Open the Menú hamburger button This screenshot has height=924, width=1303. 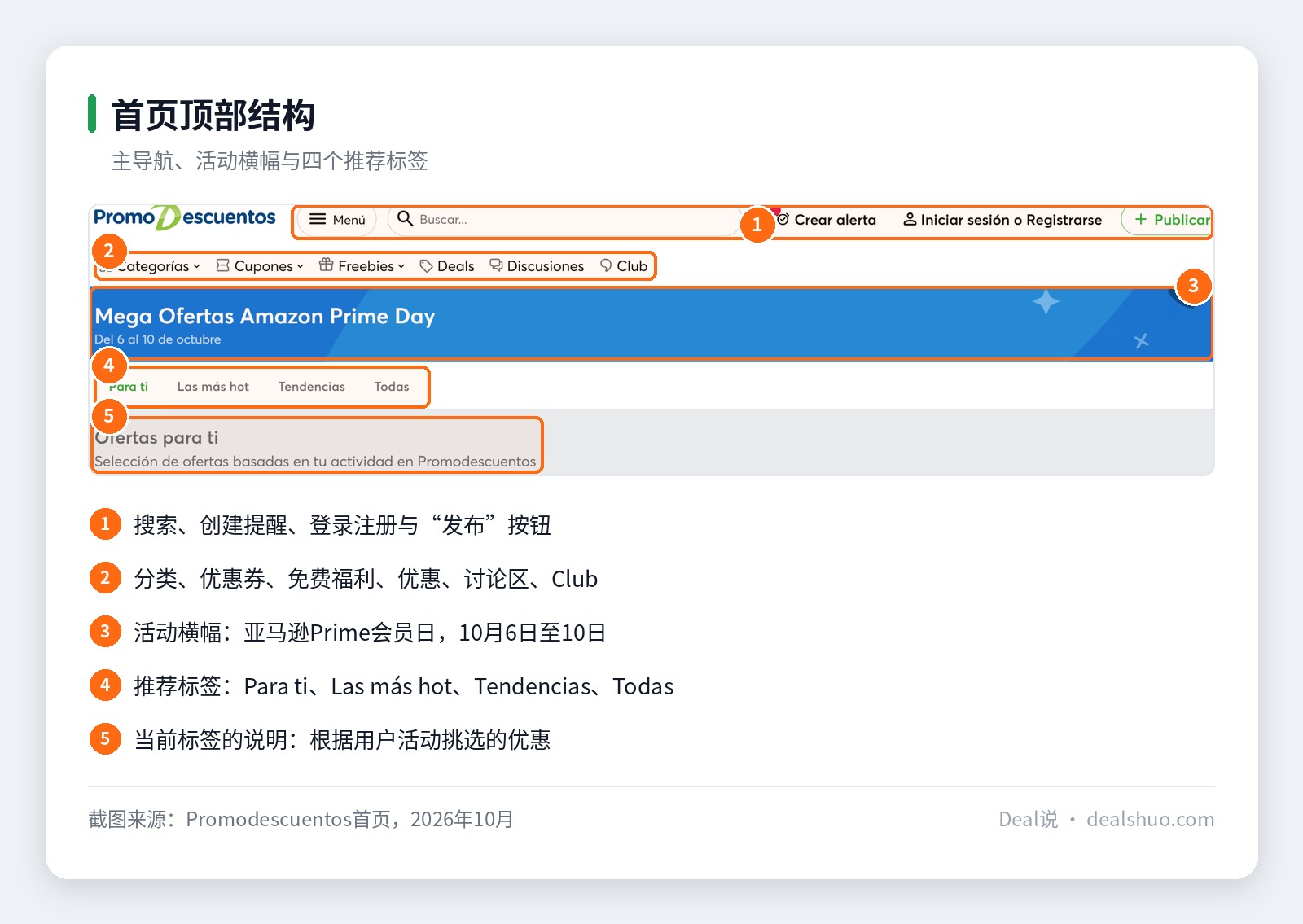click(337, 220)
